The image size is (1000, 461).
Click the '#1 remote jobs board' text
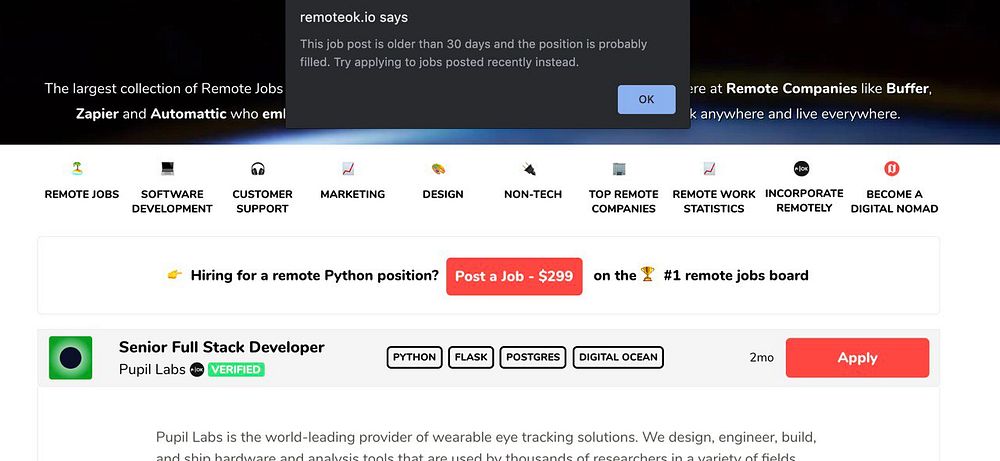coord(736,275)
